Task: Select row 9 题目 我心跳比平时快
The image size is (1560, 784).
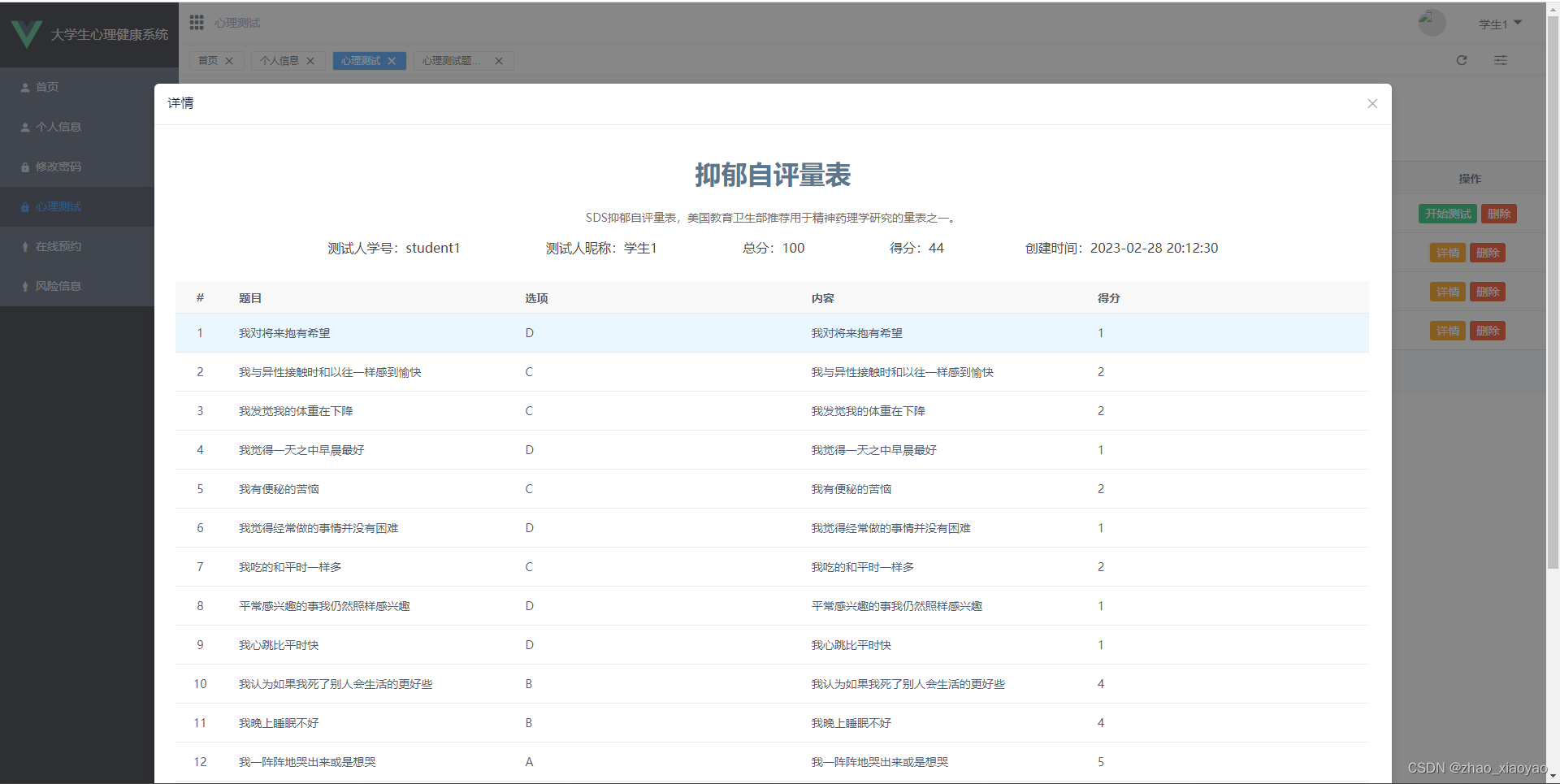Action: pyautogui.click(x=279, y=645)
